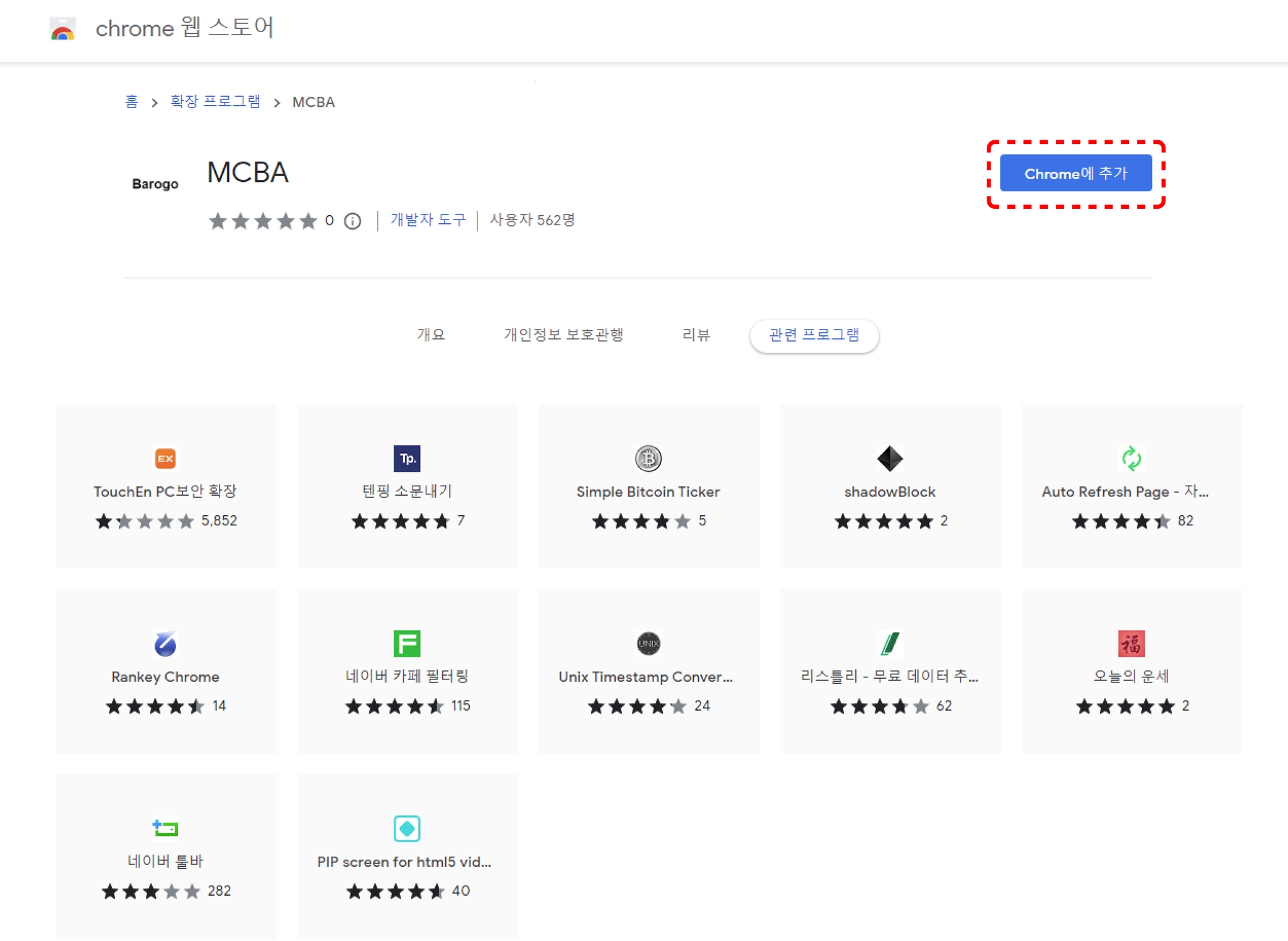Switch to the 개요 tab

click(x=431, y=335)
